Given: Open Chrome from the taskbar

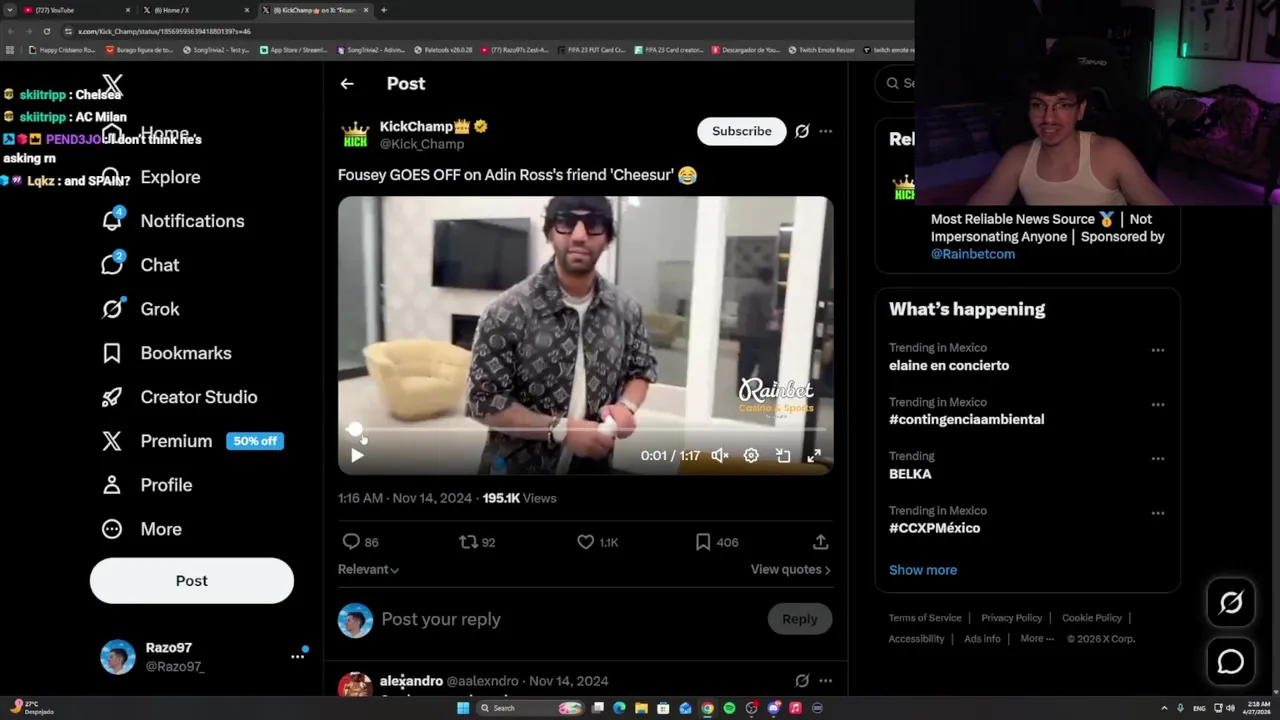Looking at the screenshot, I should (x=707, y=708).
